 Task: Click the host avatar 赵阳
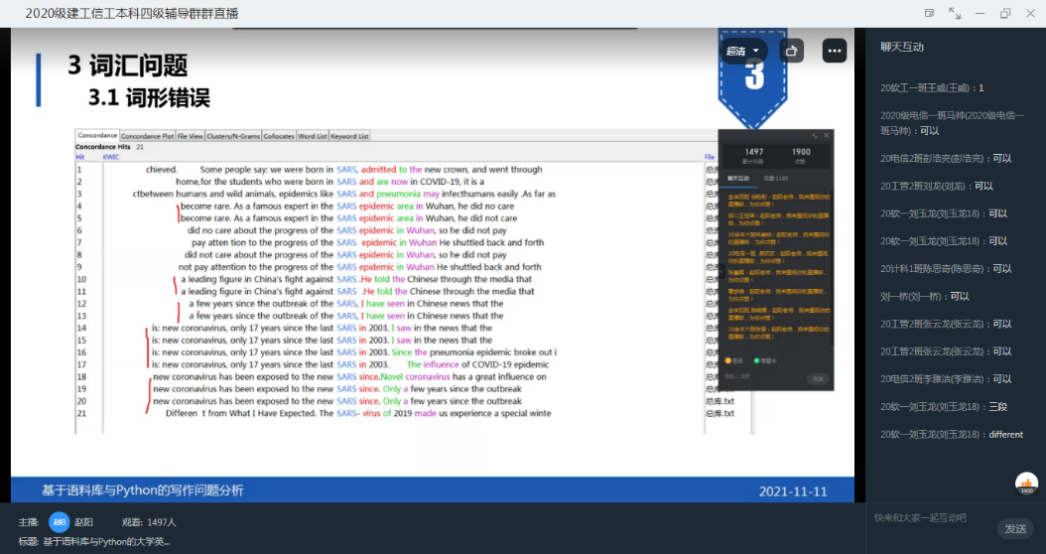pos(60,522)
